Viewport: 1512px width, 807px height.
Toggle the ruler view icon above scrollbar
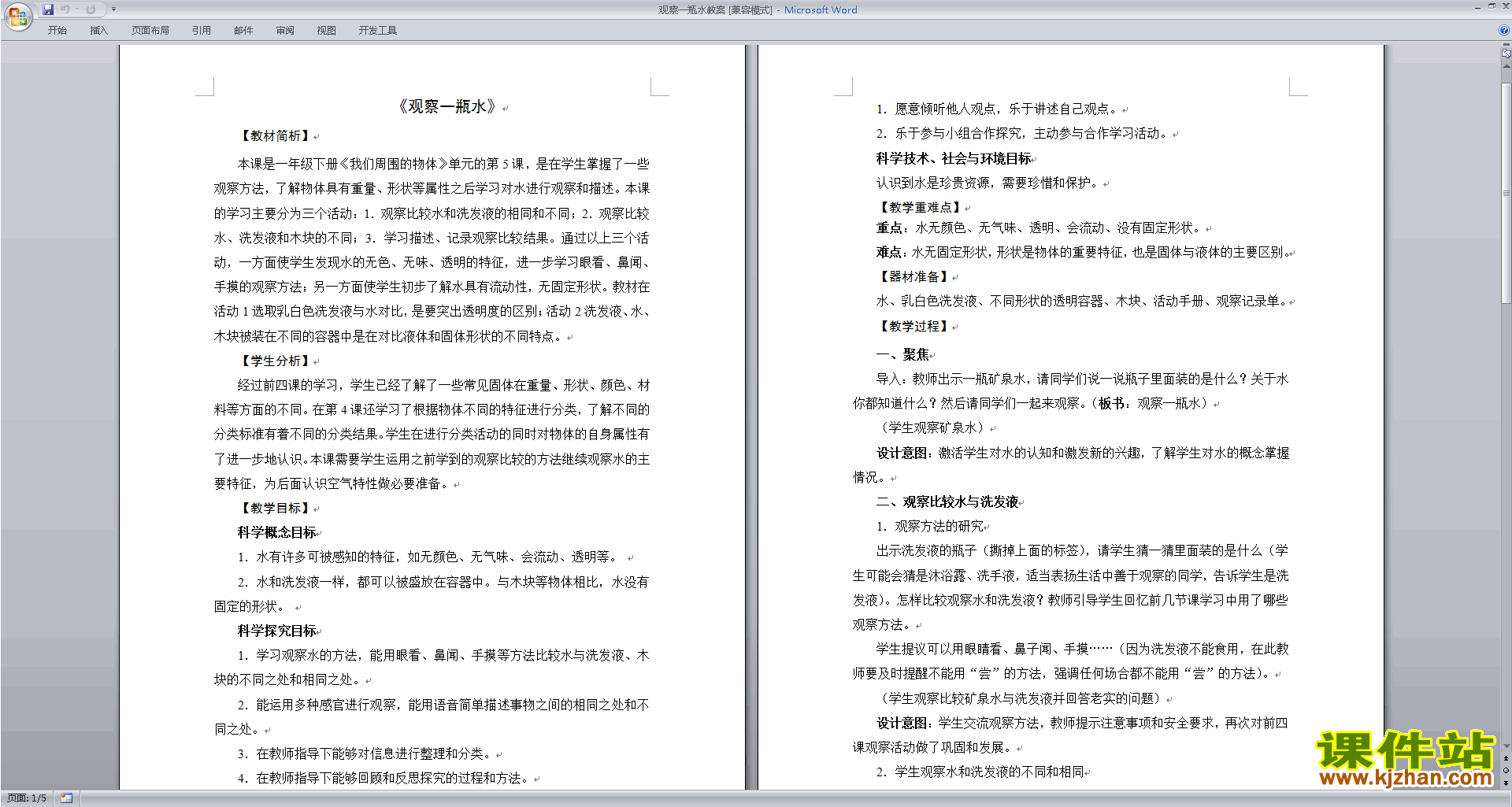[x=1506, y=54]
